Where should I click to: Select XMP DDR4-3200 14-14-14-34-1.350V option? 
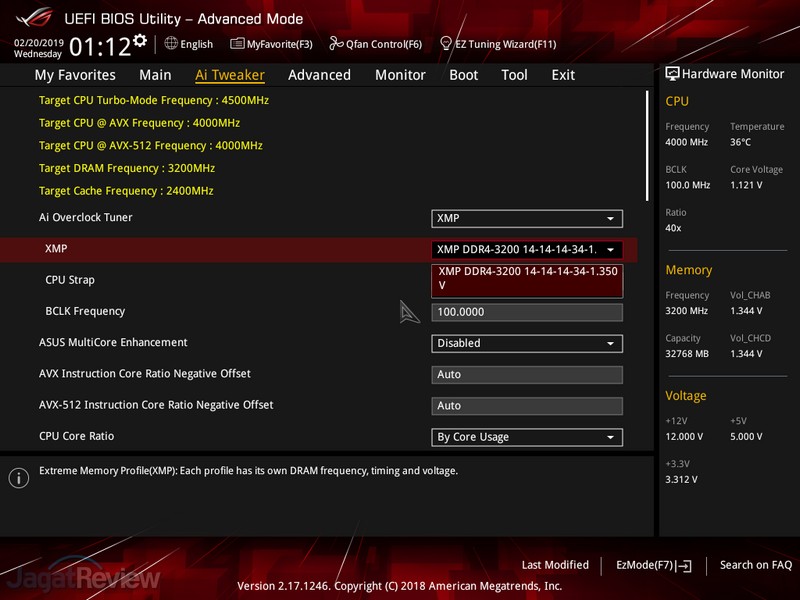[x=527, y=278]
